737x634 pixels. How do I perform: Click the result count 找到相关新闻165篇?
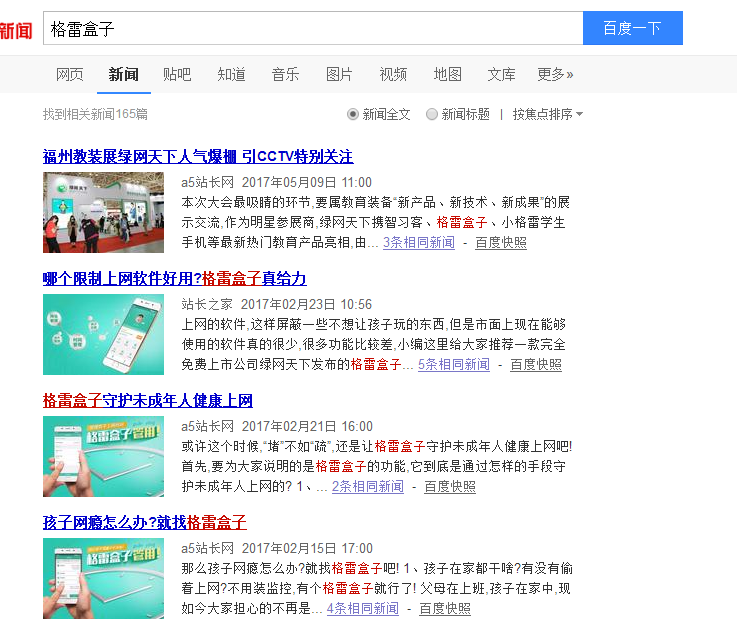(x=95, y=114)
